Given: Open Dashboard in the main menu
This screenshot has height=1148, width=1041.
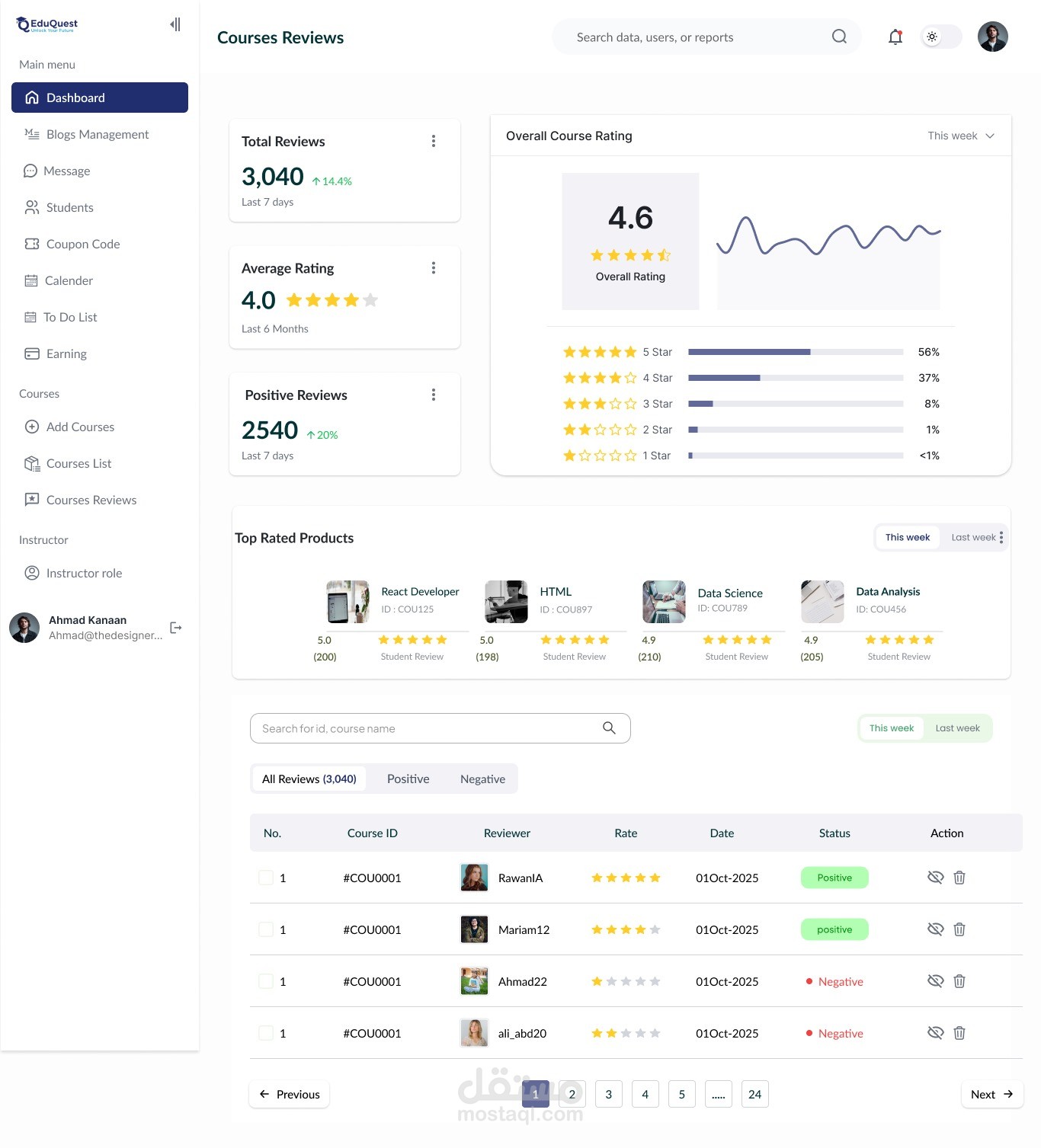Looking at the screenshot, I should [x=100, y=98].
